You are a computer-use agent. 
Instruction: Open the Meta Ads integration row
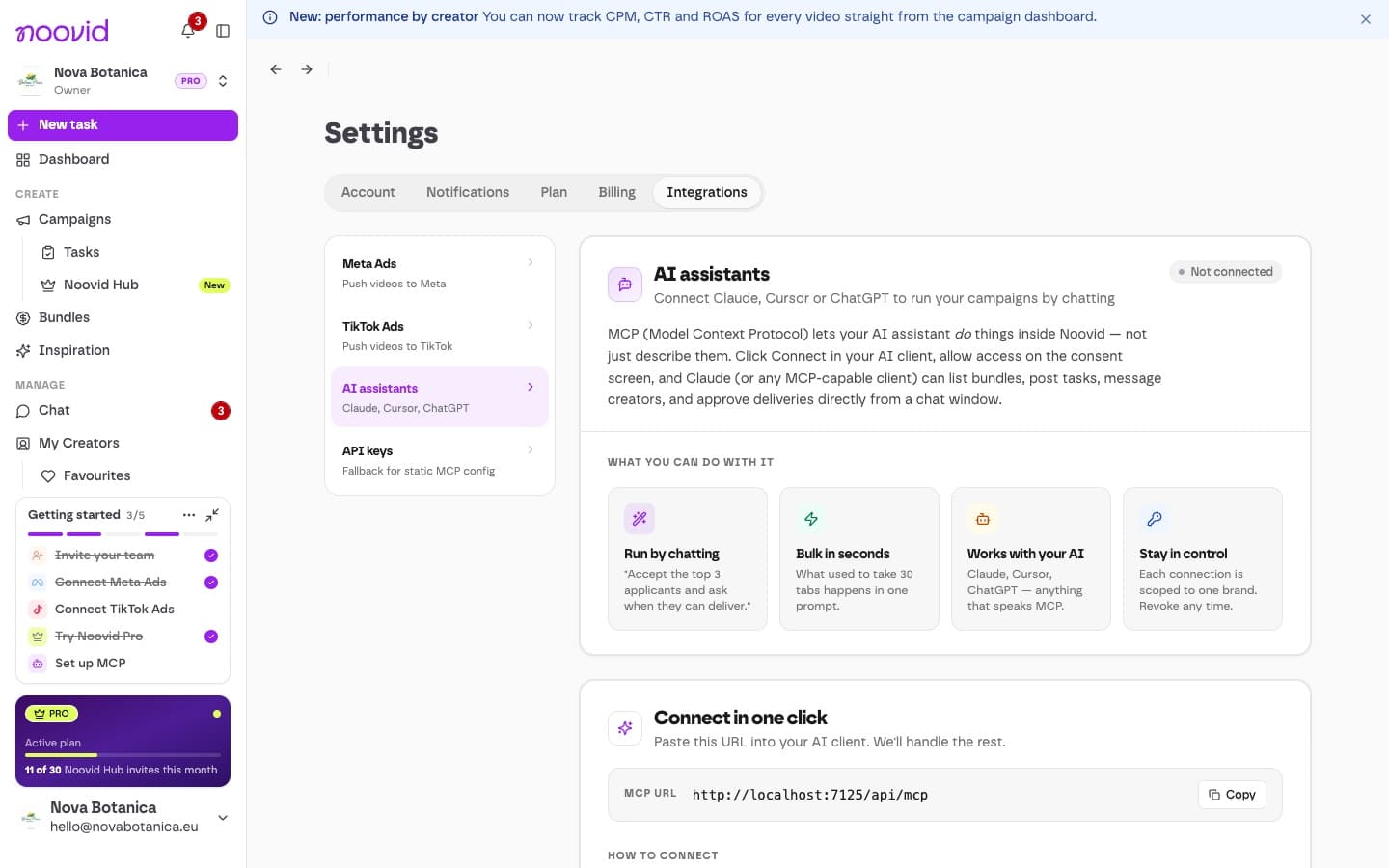(x=440, y=273)
